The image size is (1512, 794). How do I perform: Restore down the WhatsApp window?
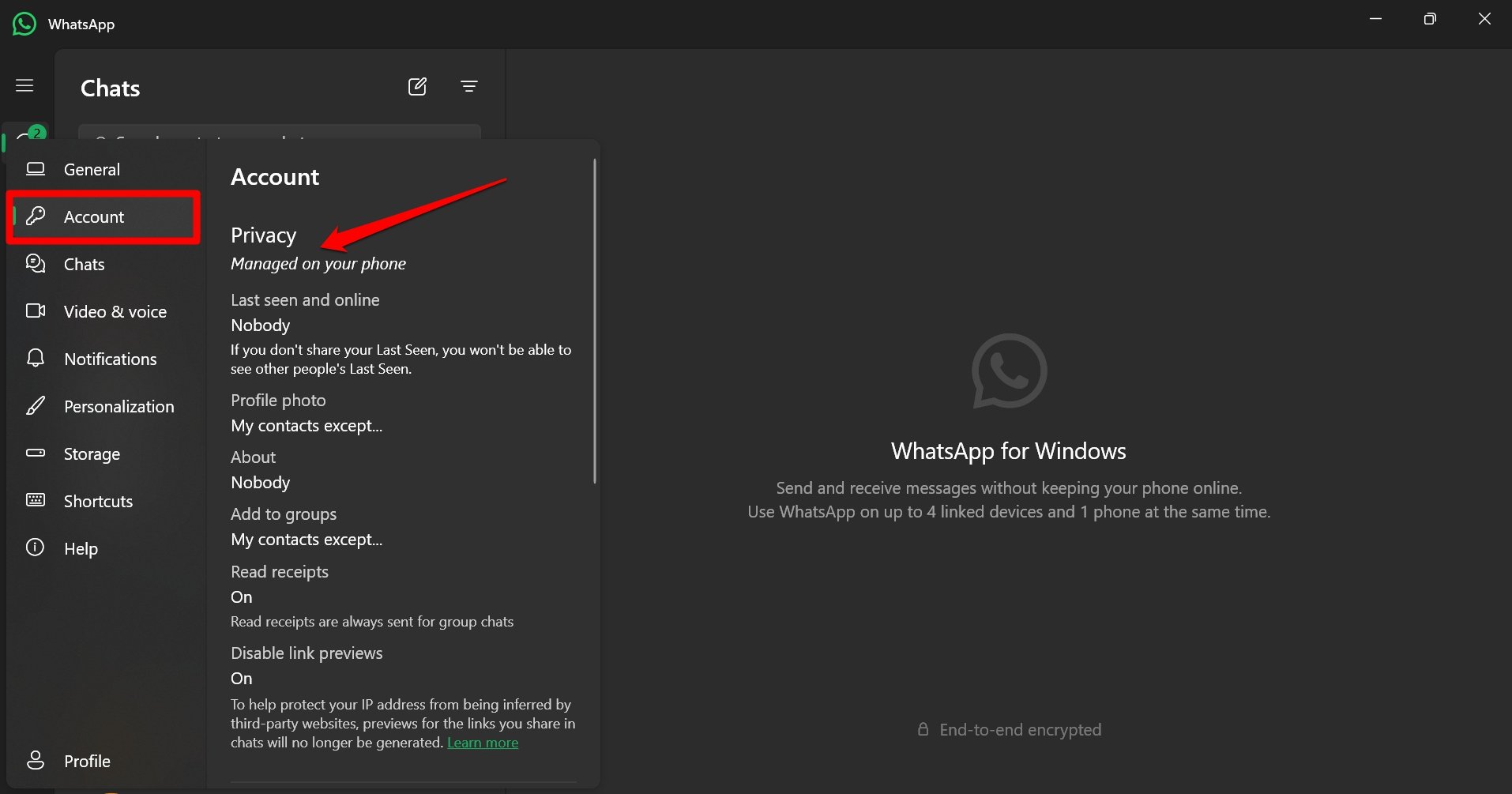click(x=1430, y=18)
